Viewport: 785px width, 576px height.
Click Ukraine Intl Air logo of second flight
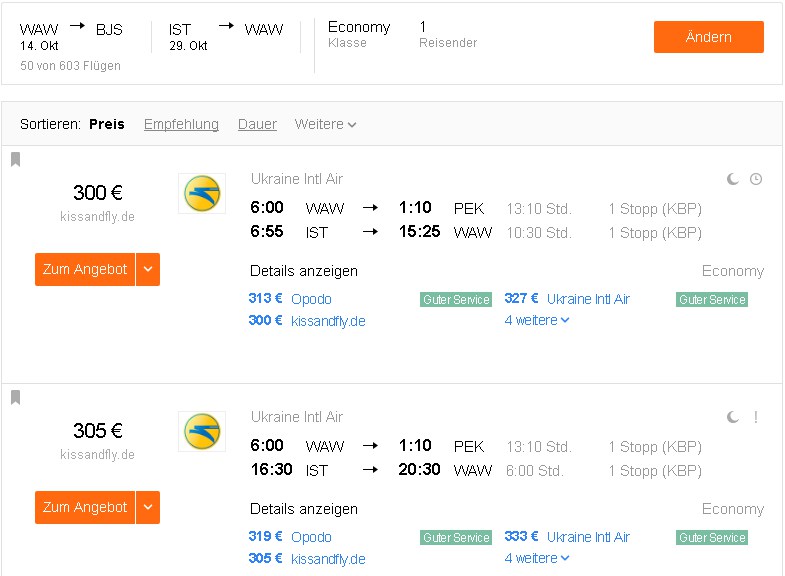pyautogui.click(x=202, y=431)
